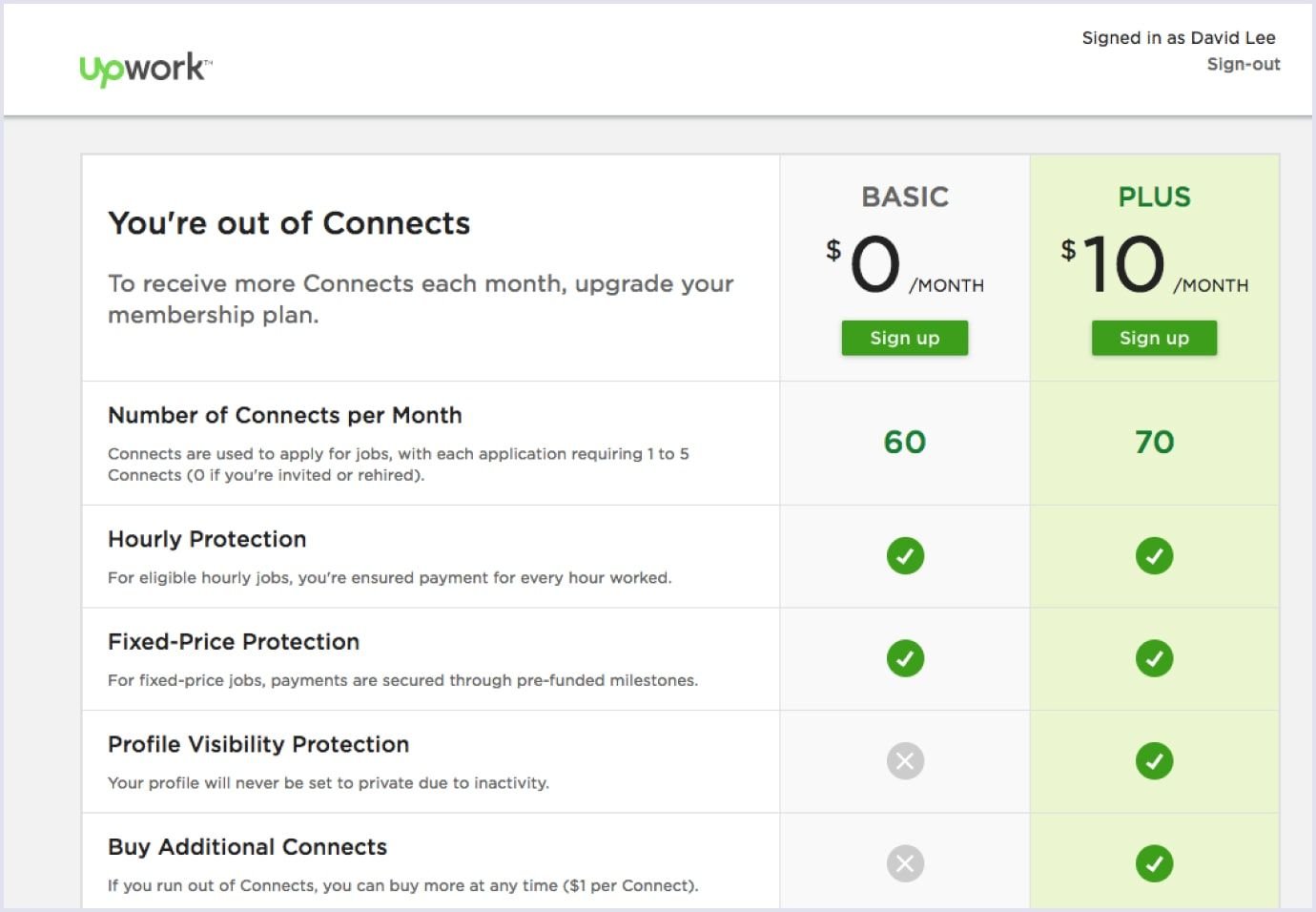Click the Sign-out link
1316x912 pixels.
click(x=1244, y=64)
